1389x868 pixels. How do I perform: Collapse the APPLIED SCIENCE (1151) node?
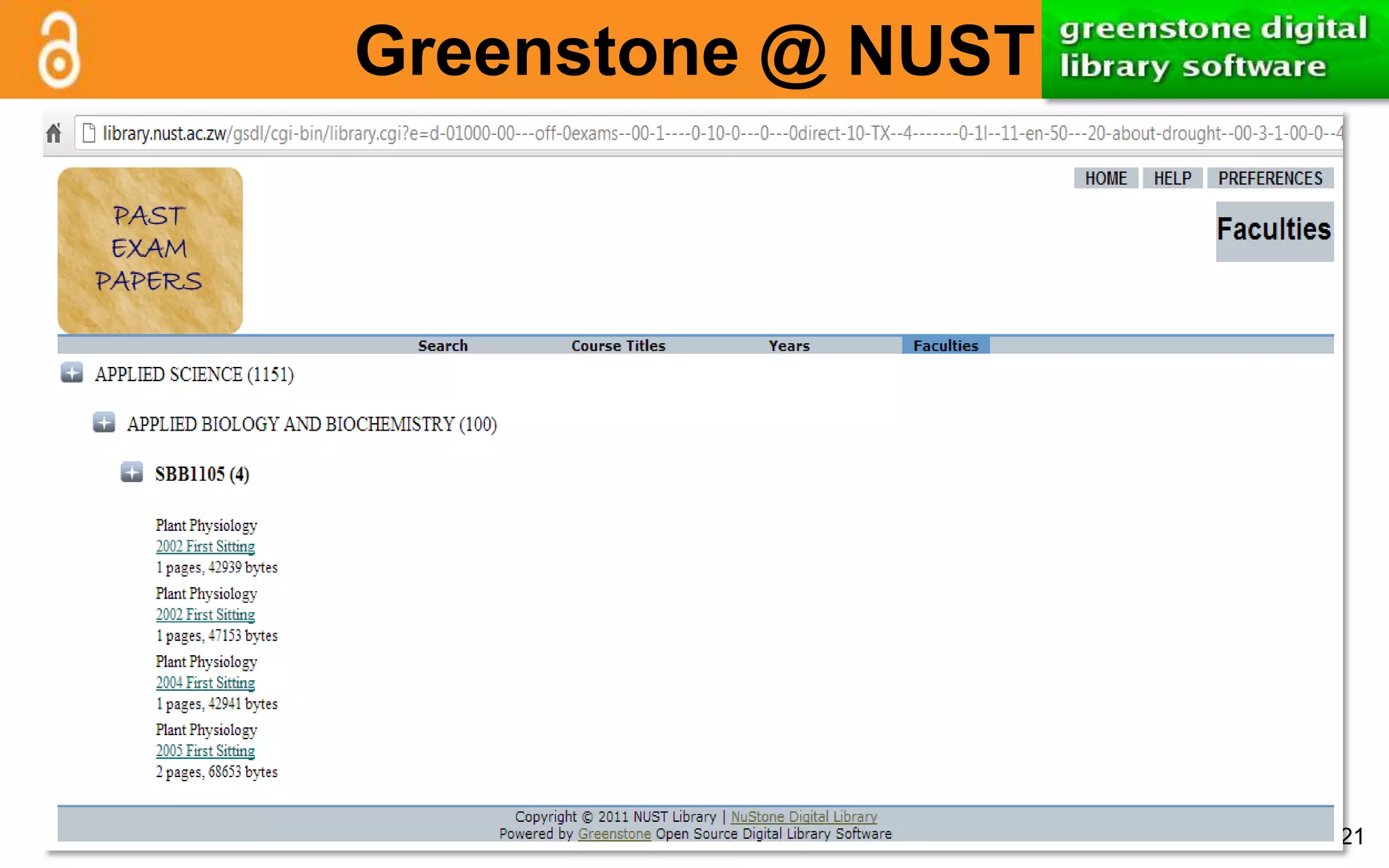click(72, 373)
